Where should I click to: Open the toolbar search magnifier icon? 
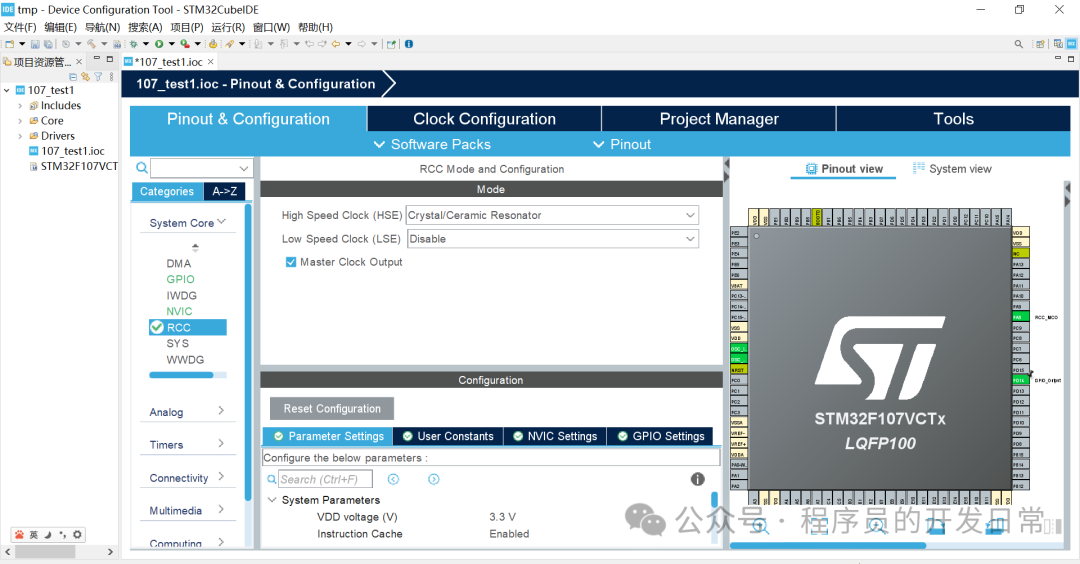(1019, 44)
